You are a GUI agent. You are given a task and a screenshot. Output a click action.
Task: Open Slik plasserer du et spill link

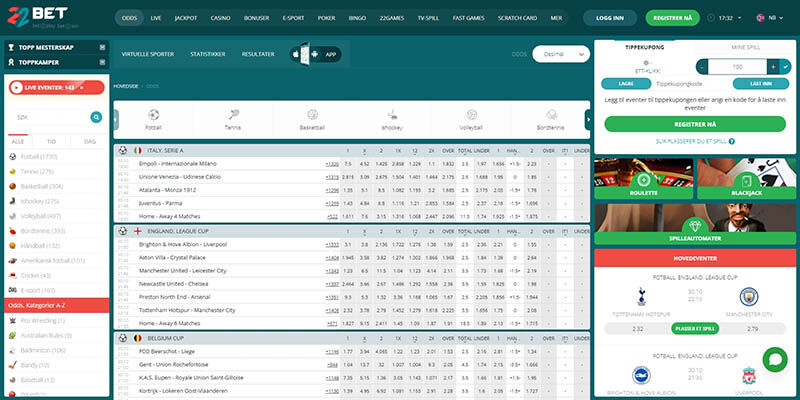coord(695,141)
